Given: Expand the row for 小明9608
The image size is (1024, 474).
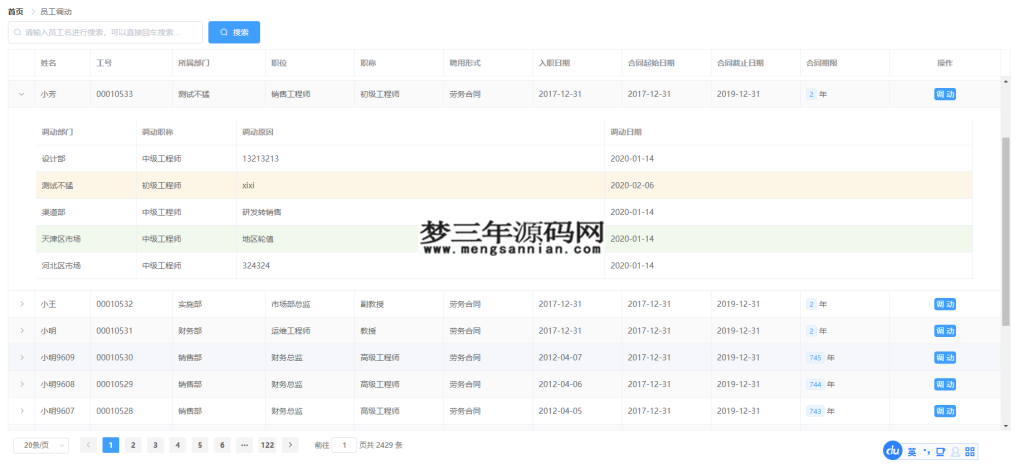Looking at the screenshot, I should [21, 385].
